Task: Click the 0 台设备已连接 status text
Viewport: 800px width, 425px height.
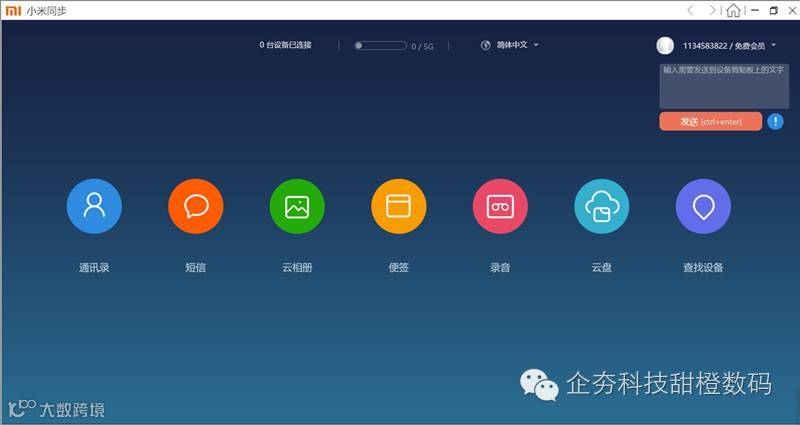Action: 285,45
